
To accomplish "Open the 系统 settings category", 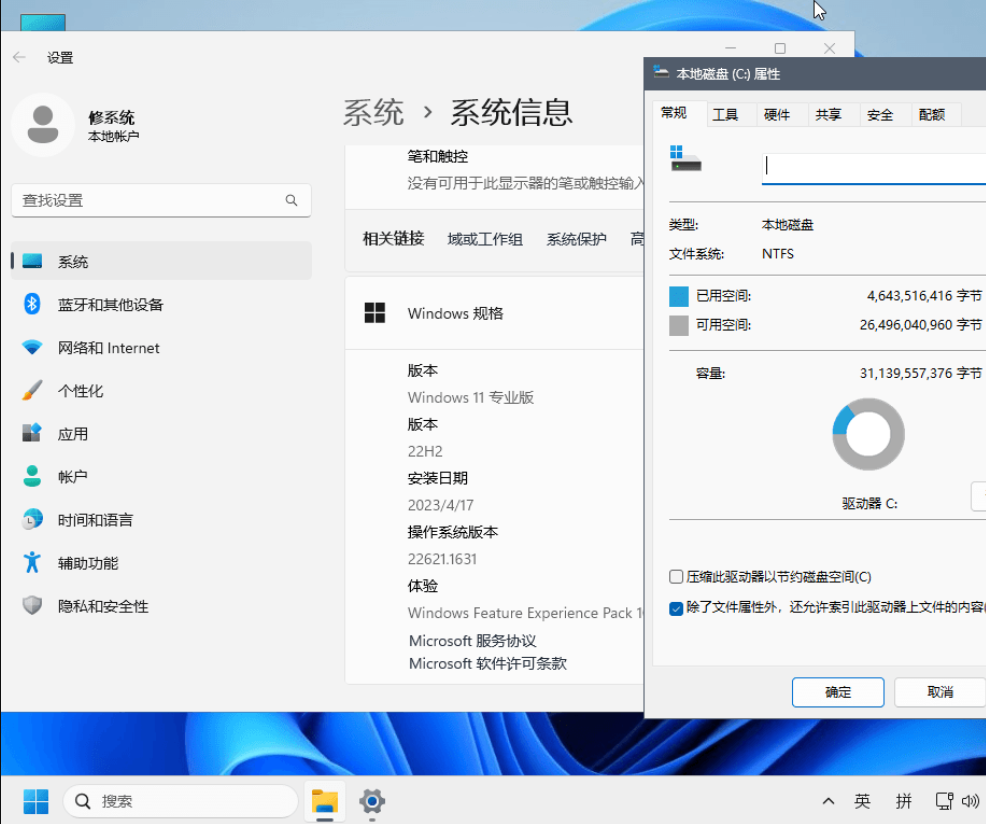I will [x=162, y=261].
